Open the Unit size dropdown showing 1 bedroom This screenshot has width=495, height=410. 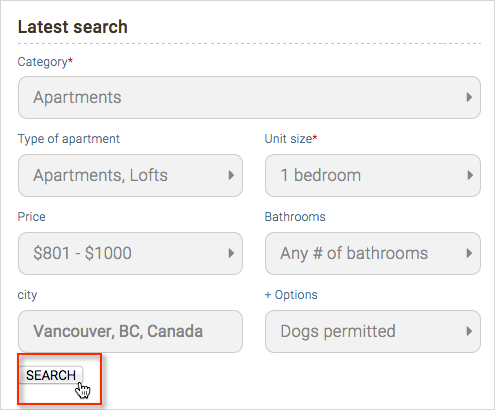(373, 175)
